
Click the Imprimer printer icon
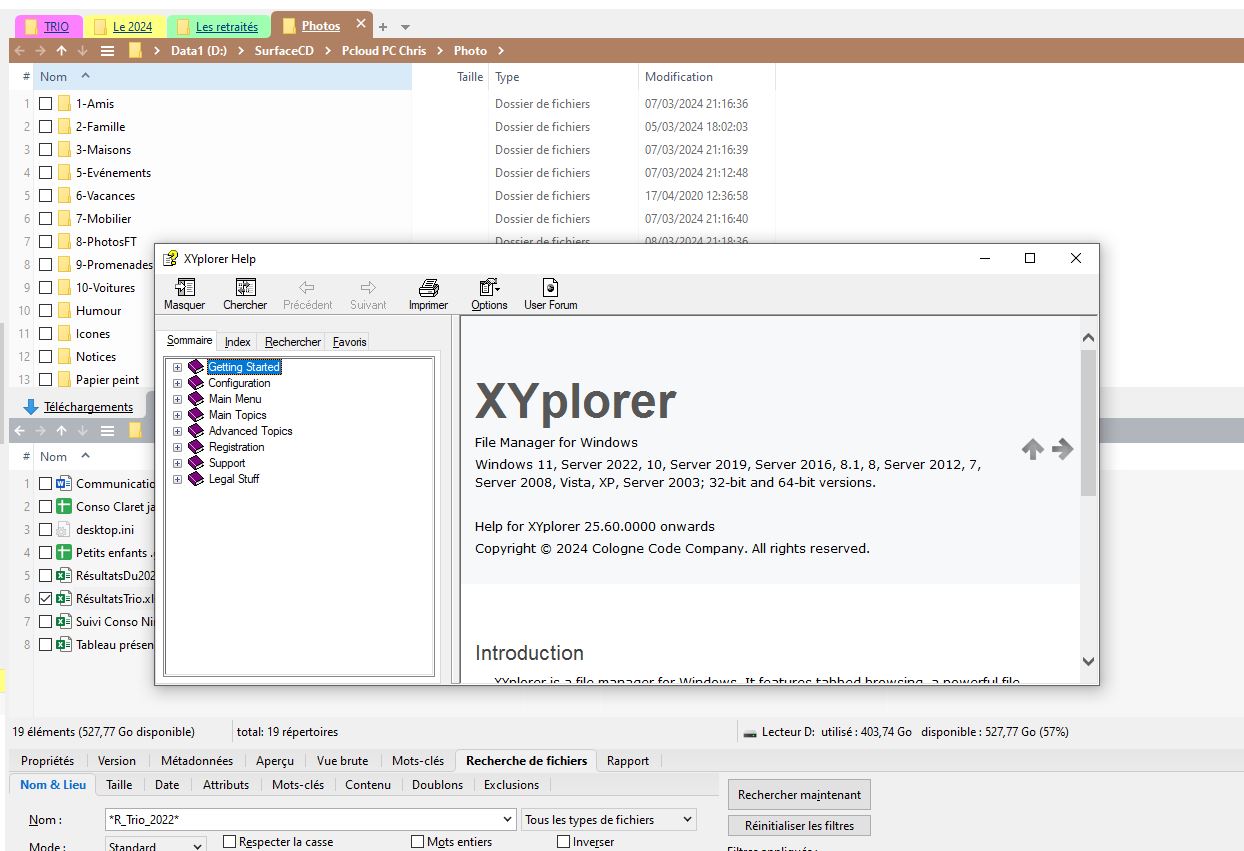[x=428, y=289]
